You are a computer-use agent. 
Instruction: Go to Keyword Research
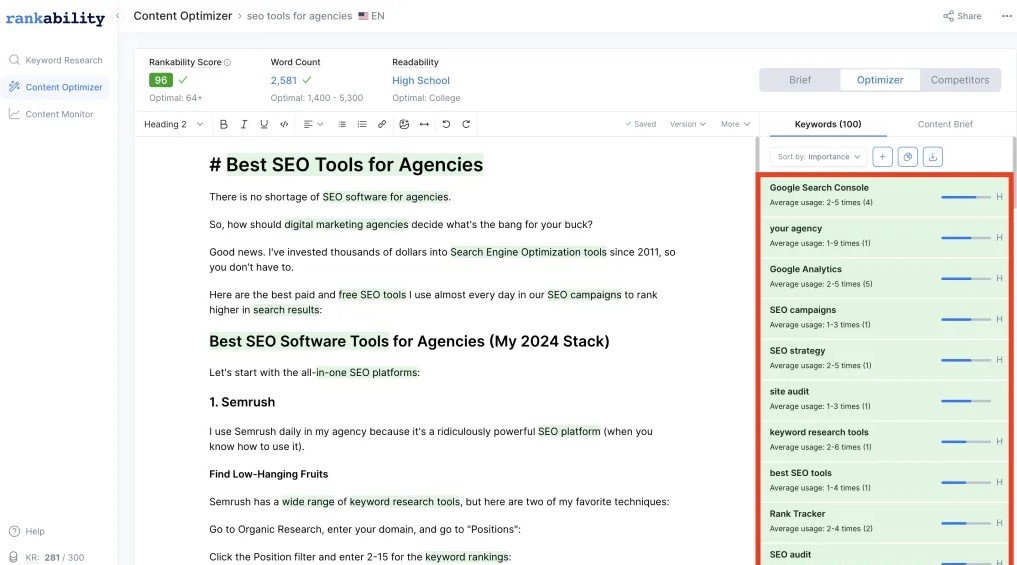[56, 60]
